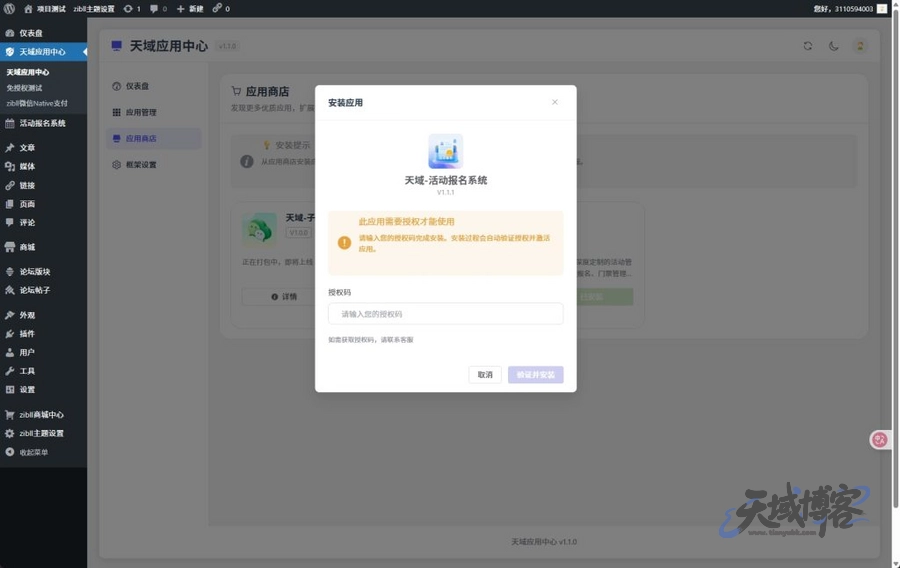This screenshot has height=568, width=900.
Task: Click the 天域-活动报名系统 app icon in the dialog
Action: 445,151
